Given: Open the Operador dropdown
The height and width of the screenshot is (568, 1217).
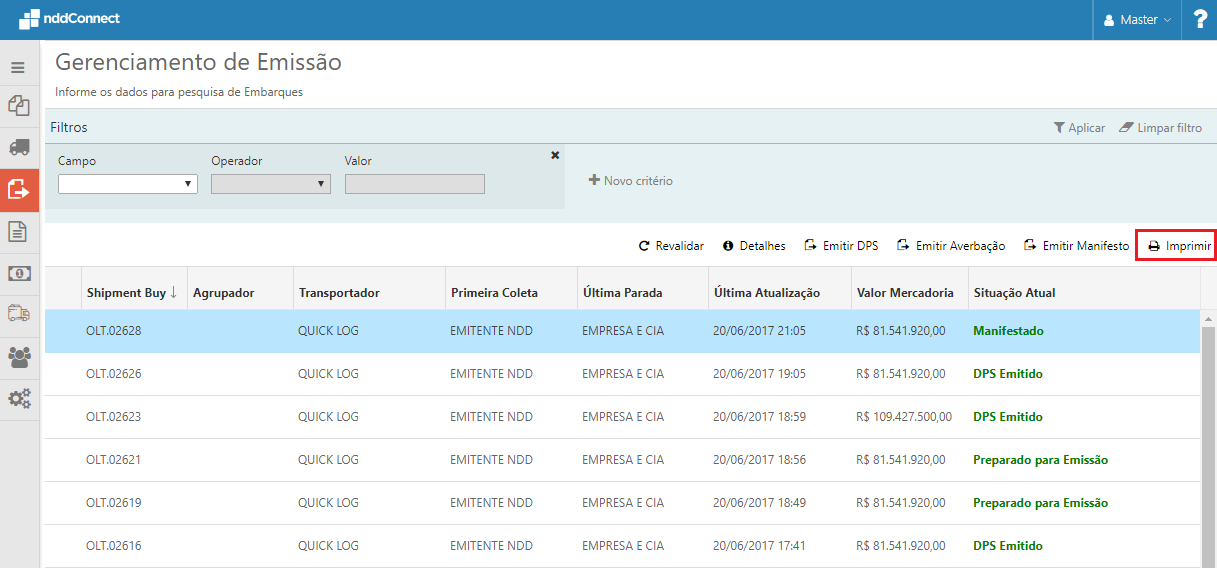Looking at the screenshot, I should tap(270, 184).
